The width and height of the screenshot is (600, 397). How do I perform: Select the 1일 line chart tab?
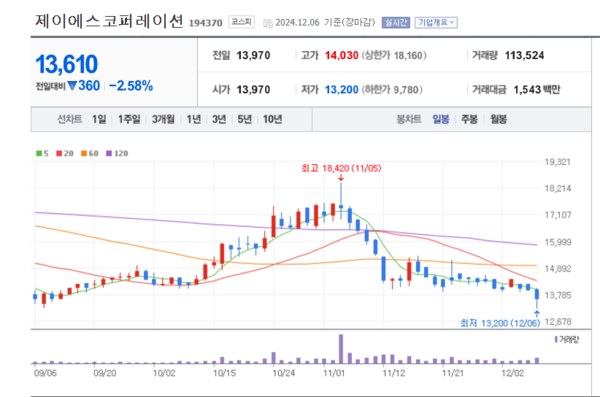[99, 119]
